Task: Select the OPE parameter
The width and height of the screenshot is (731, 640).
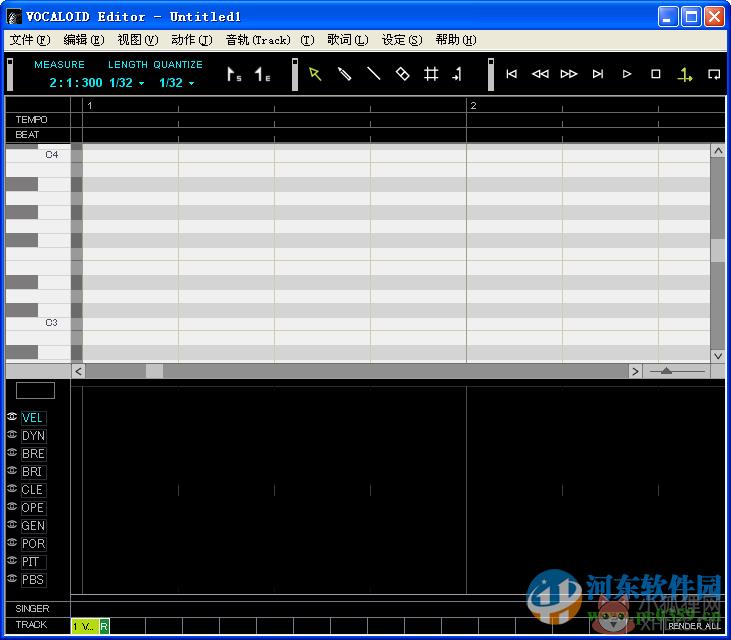Action: [x=34, y=508]
